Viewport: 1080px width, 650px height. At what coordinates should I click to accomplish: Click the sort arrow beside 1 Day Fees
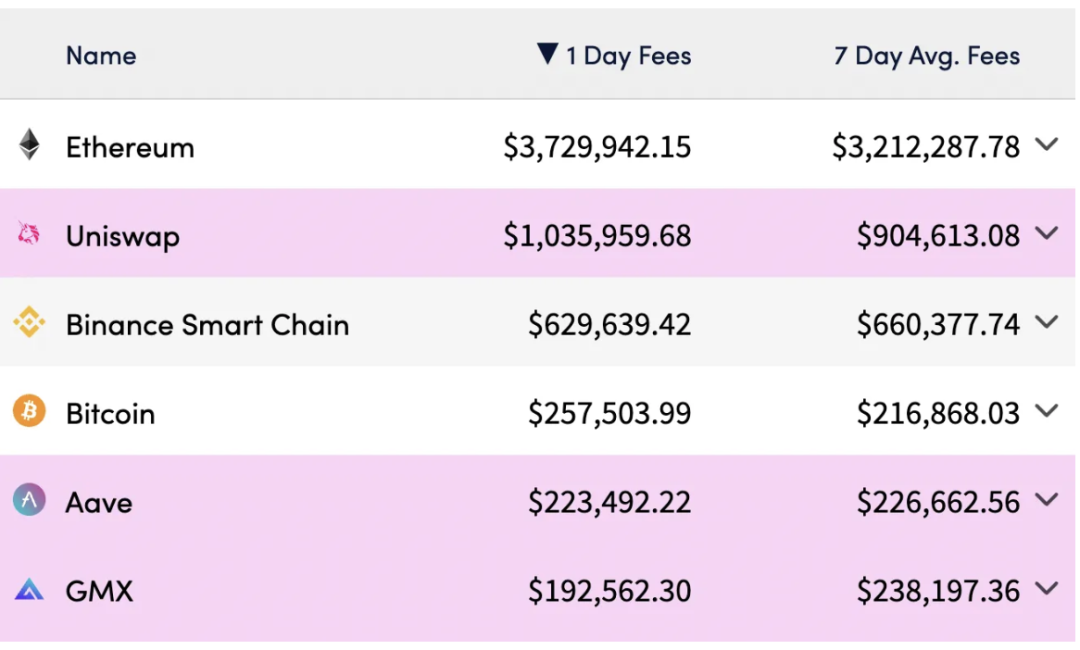pos(546,54)
